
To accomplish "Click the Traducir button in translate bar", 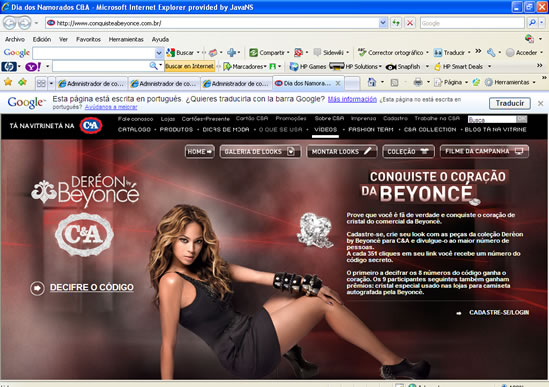I will point(510,103).
